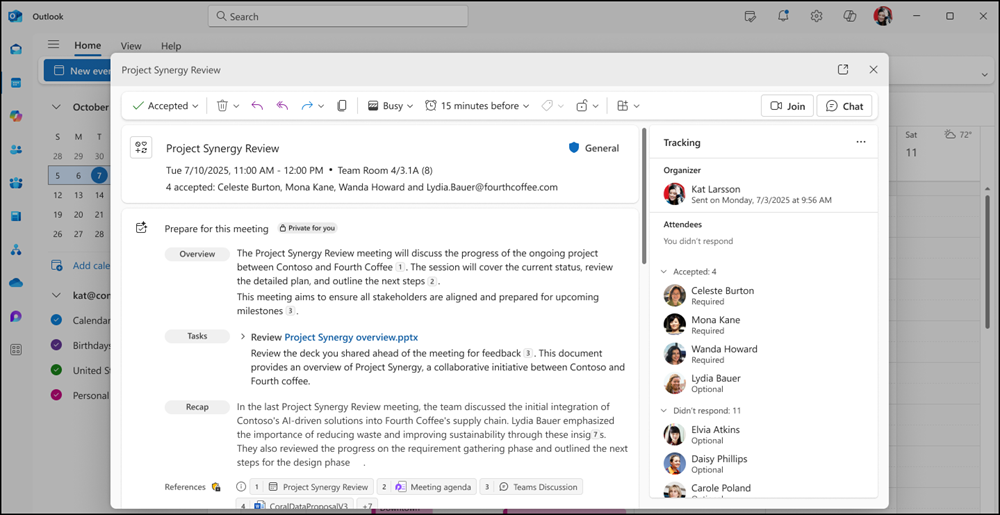Click Add calendar link in sidebar
The image size is (1000, 515).
(82, 266)
